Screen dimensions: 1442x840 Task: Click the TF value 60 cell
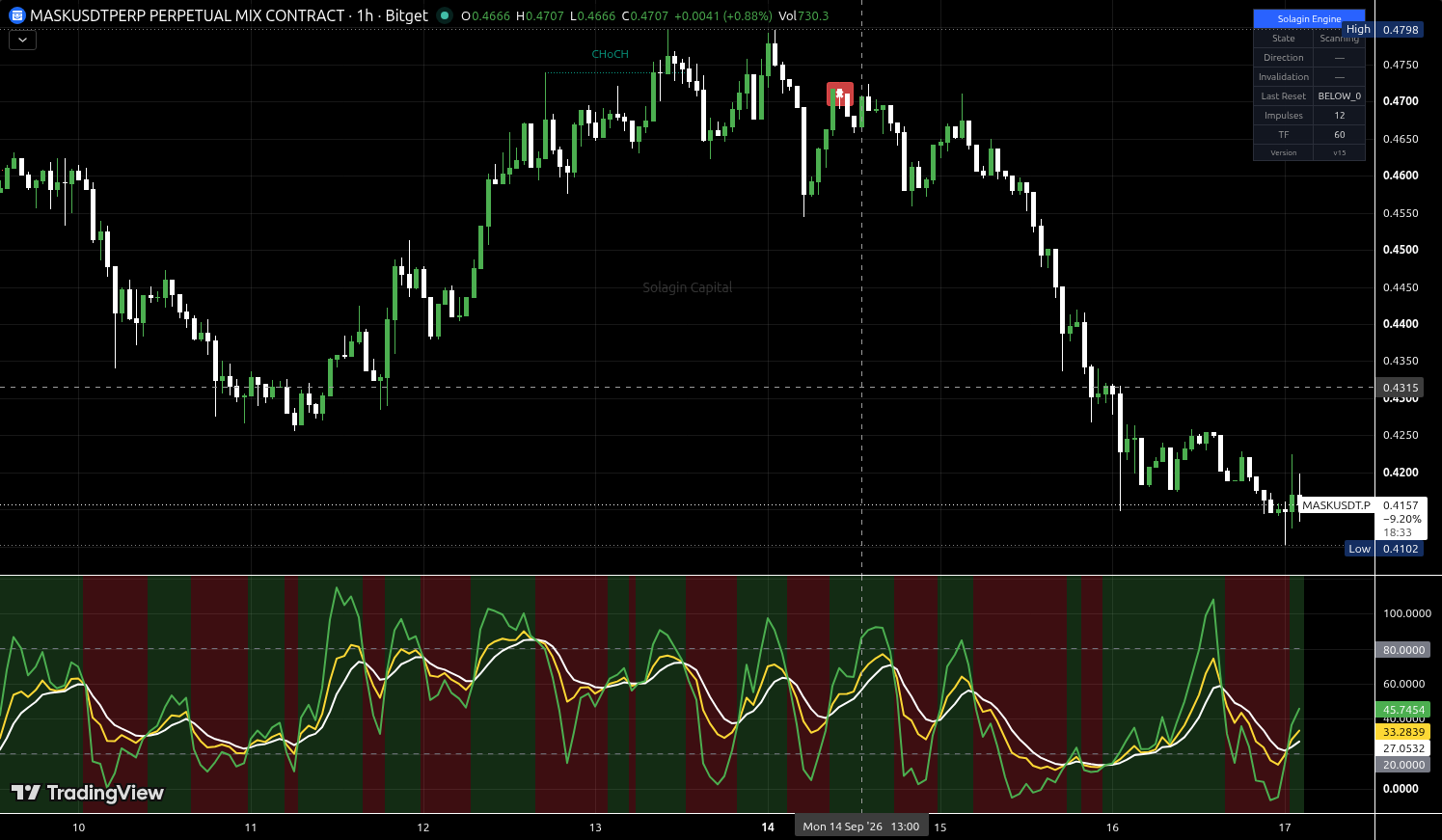(x=1340, y=135)
